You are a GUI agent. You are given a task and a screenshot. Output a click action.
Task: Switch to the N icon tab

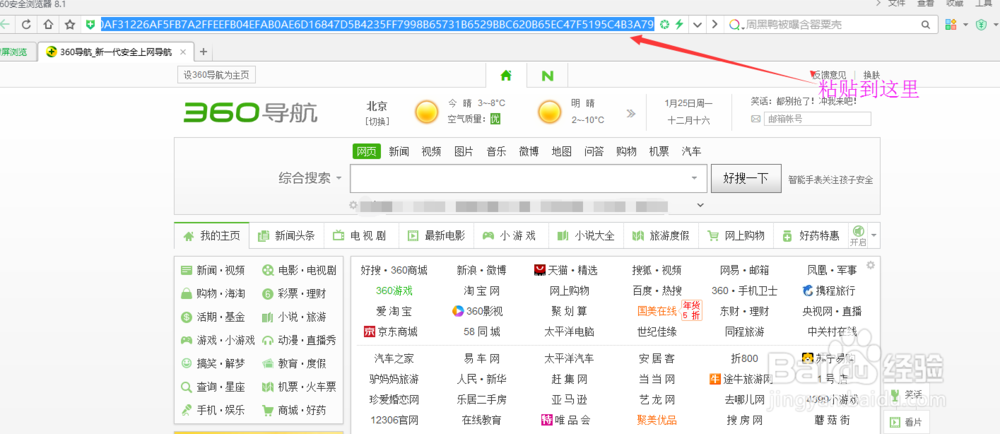point(547,76)
